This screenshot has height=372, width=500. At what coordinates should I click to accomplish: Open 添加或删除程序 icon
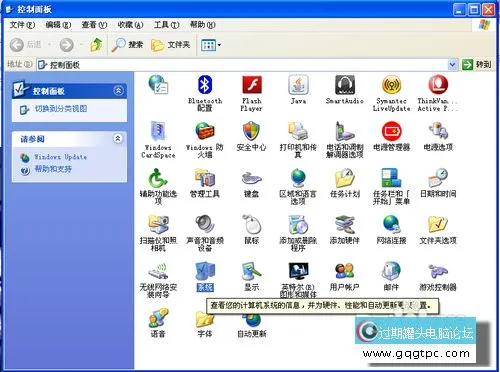point(298,225)
